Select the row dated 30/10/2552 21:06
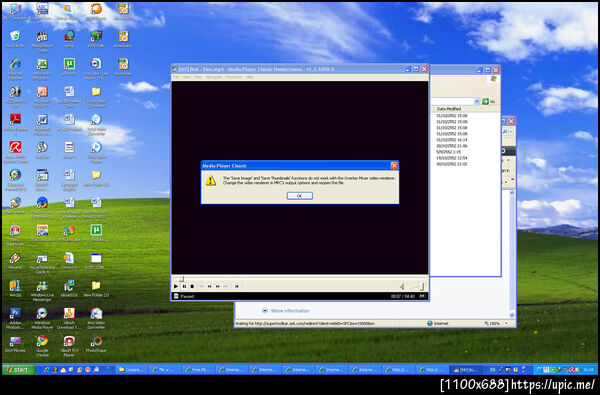This screenshot has height=395, width=600. [x=452, y=146]
